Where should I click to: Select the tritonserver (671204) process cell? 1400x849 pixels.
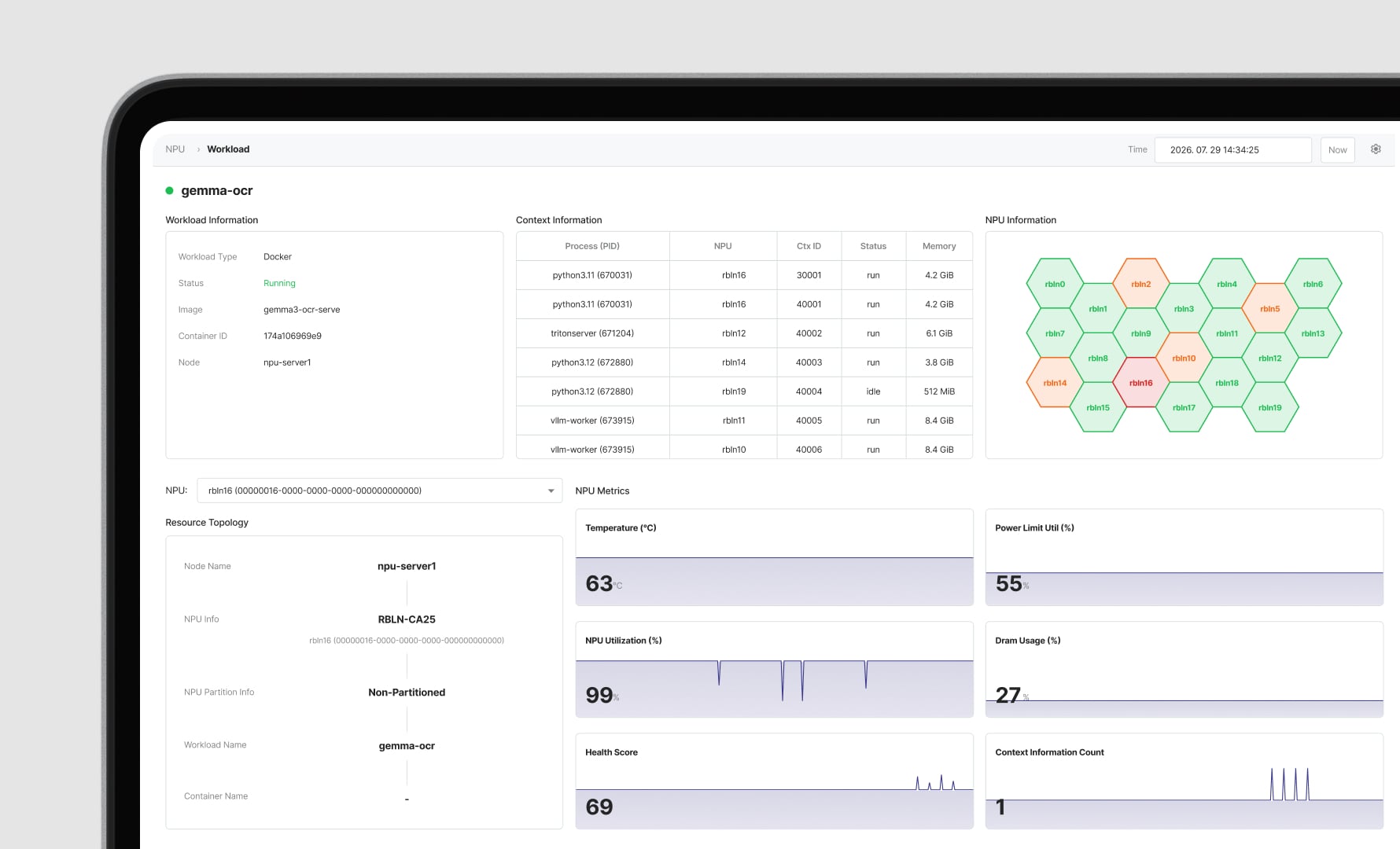point(592,333)
